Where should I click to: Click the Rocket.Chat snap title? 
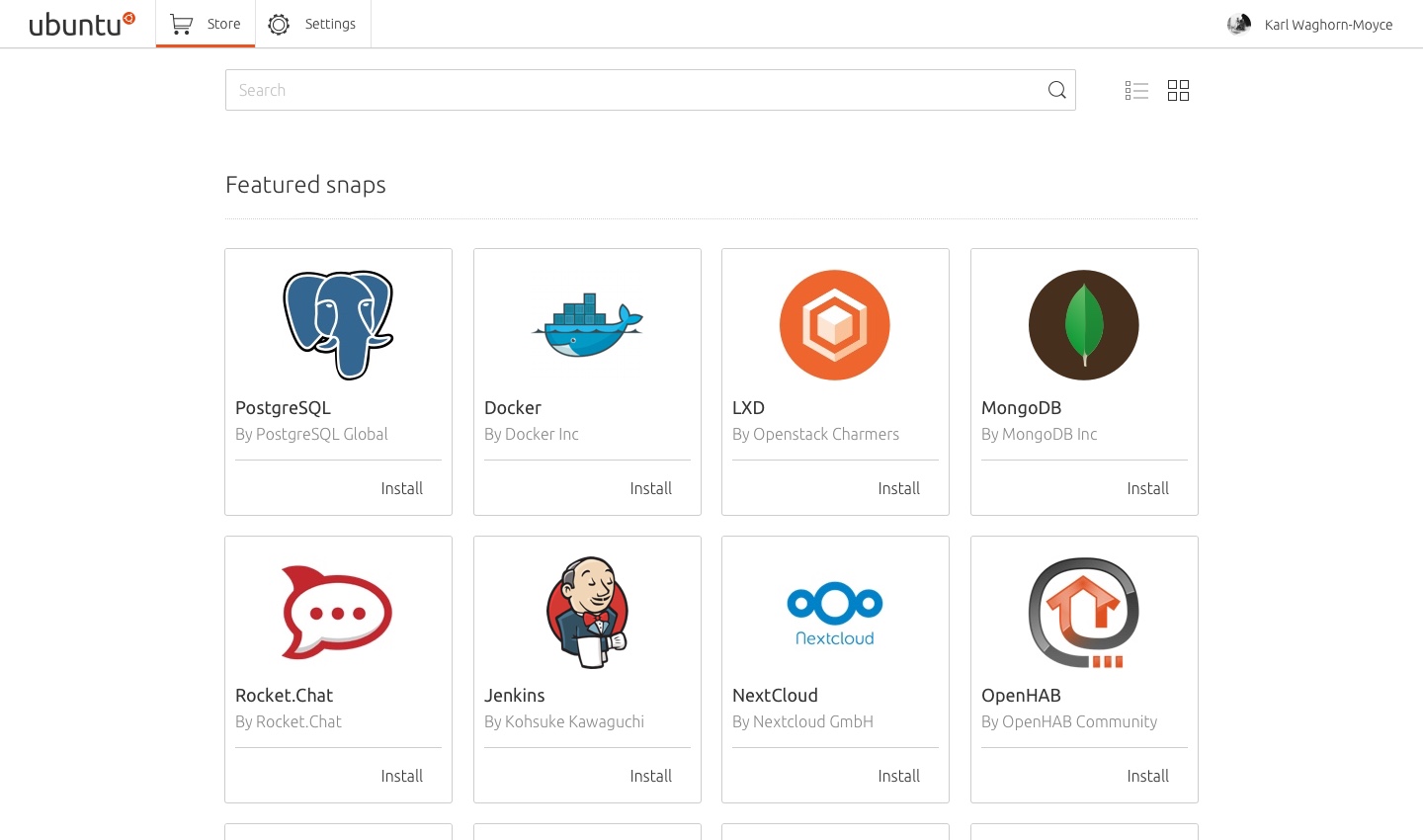[284, 695]
